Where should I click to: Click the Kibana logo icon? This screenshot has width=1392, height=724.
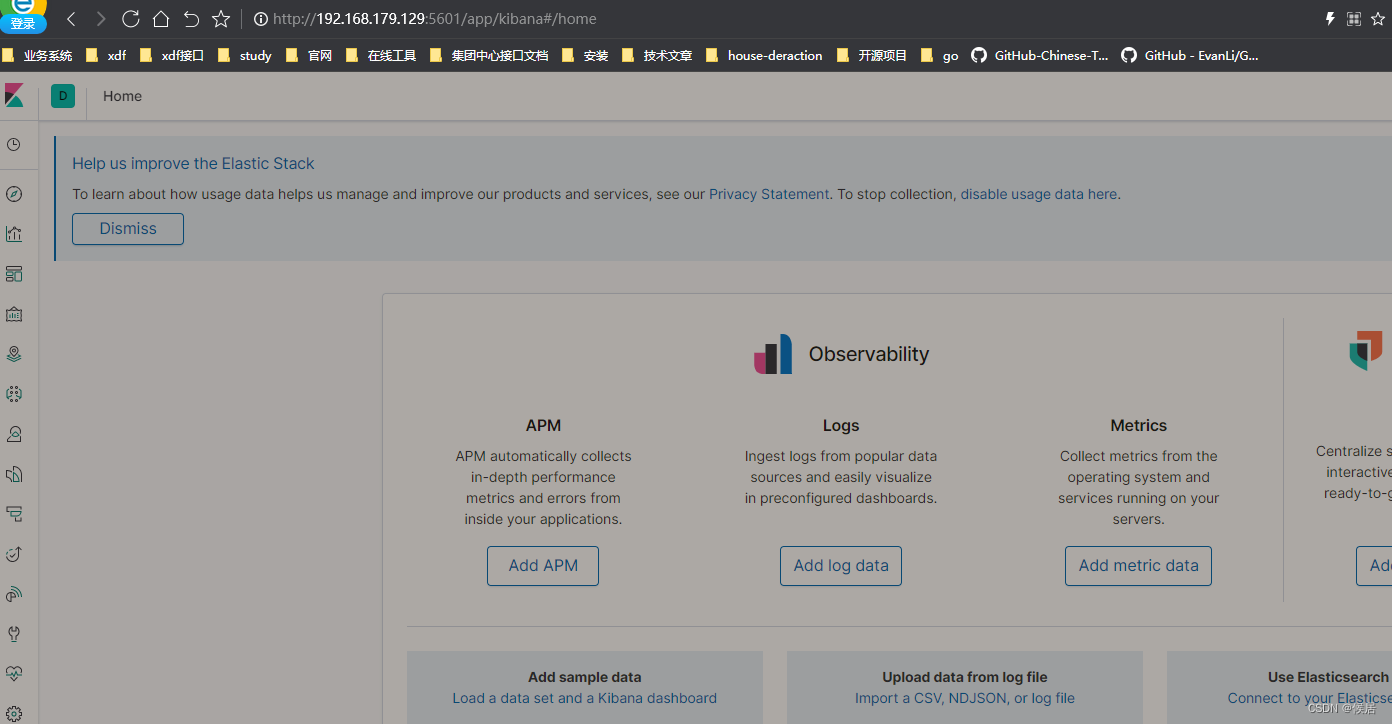(14, 96)
